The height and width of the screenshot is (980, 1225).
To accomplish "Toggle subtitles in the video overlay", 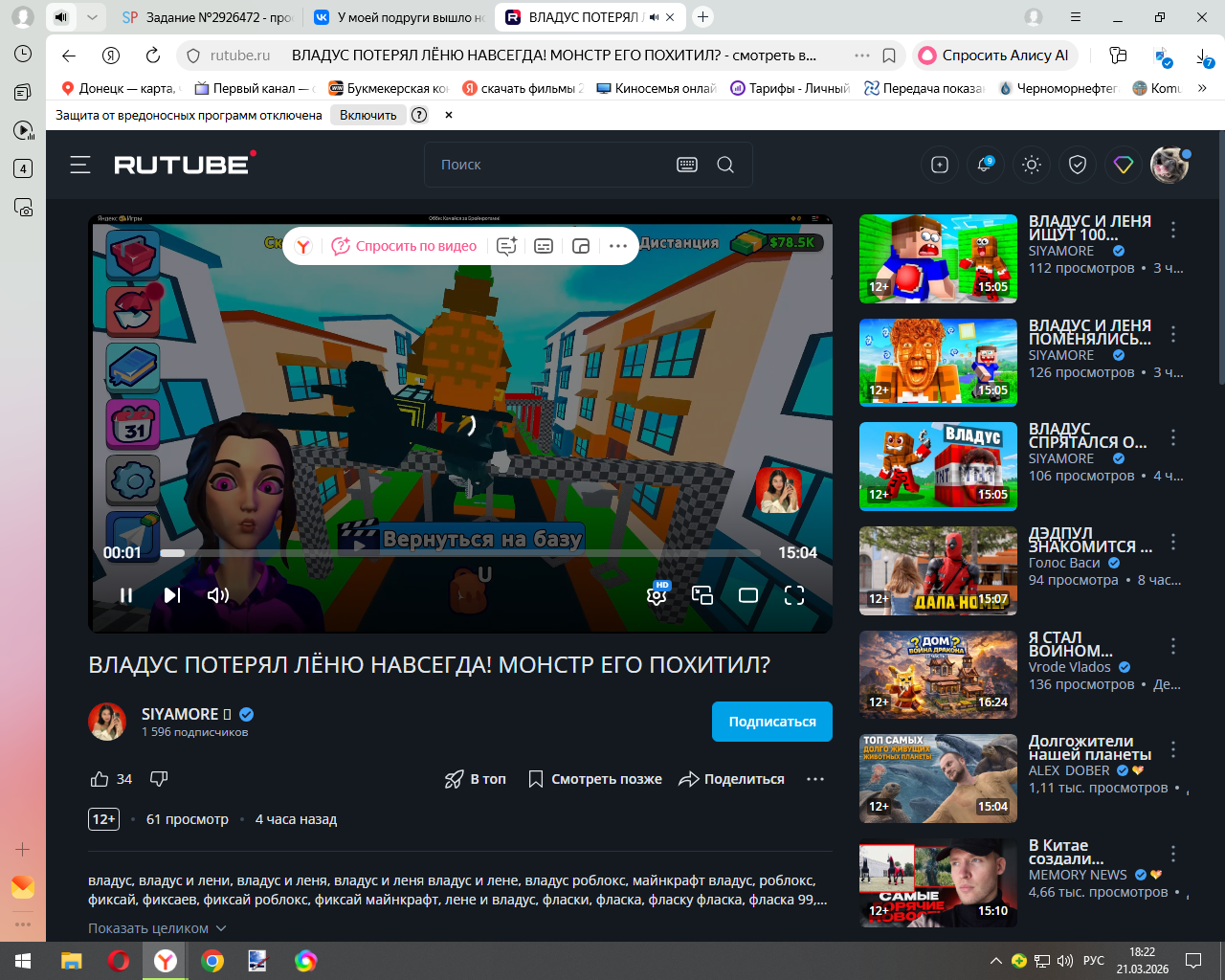I will tap(544, 246).
